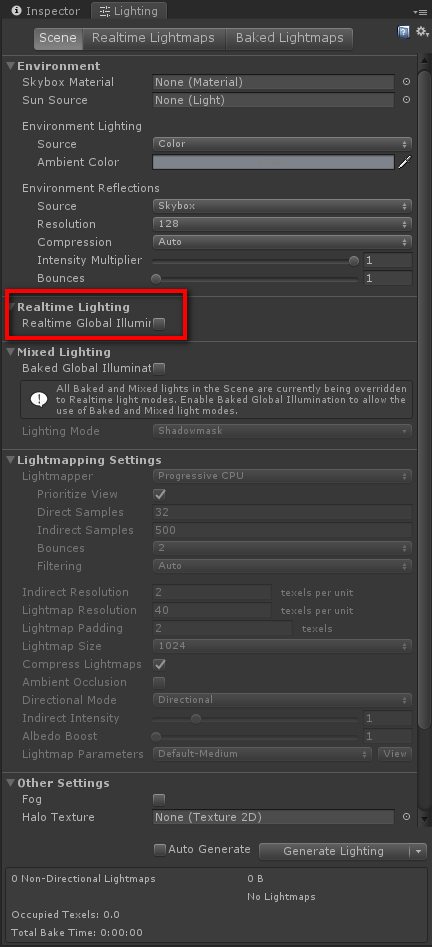Toggle the Fog checkbox
Image resolution: width=432 pixels, height=947 pixels.
point(159,800)
